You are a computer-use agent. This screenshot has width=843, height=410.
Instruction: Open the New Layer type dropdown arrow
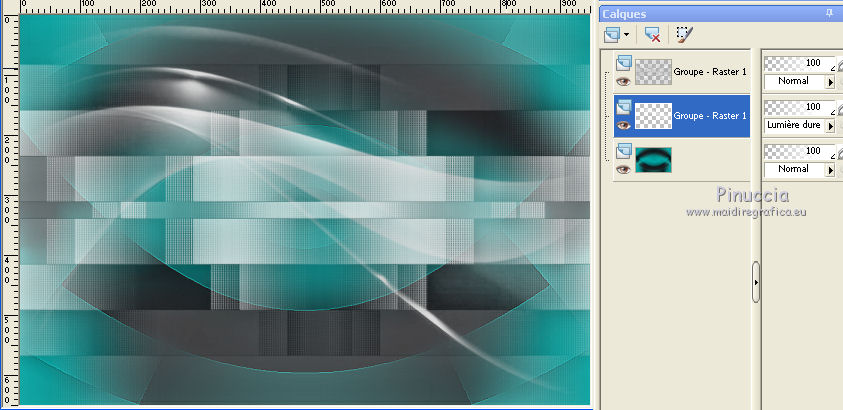click(627, 36)
